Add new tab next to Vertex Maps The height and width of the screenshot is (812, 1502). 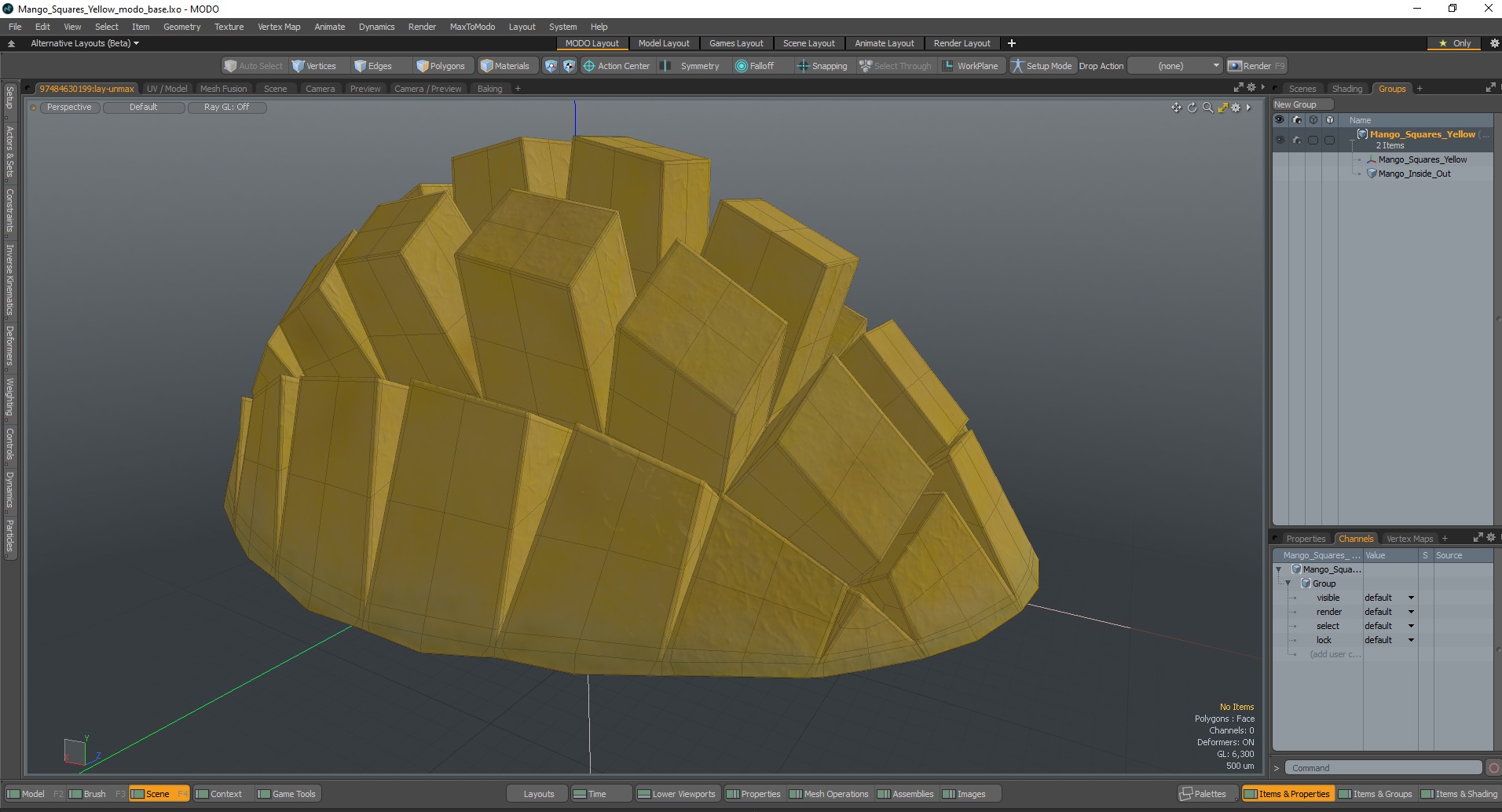click(x=1445, y=539)
